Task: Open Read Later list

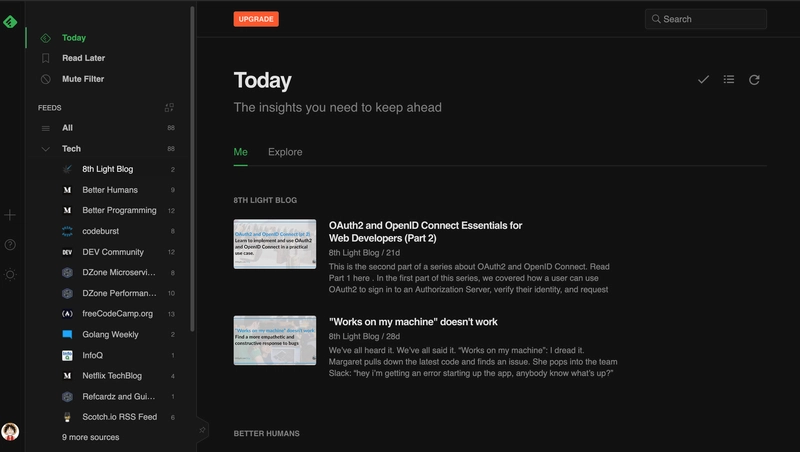Action: coord(83,58)
